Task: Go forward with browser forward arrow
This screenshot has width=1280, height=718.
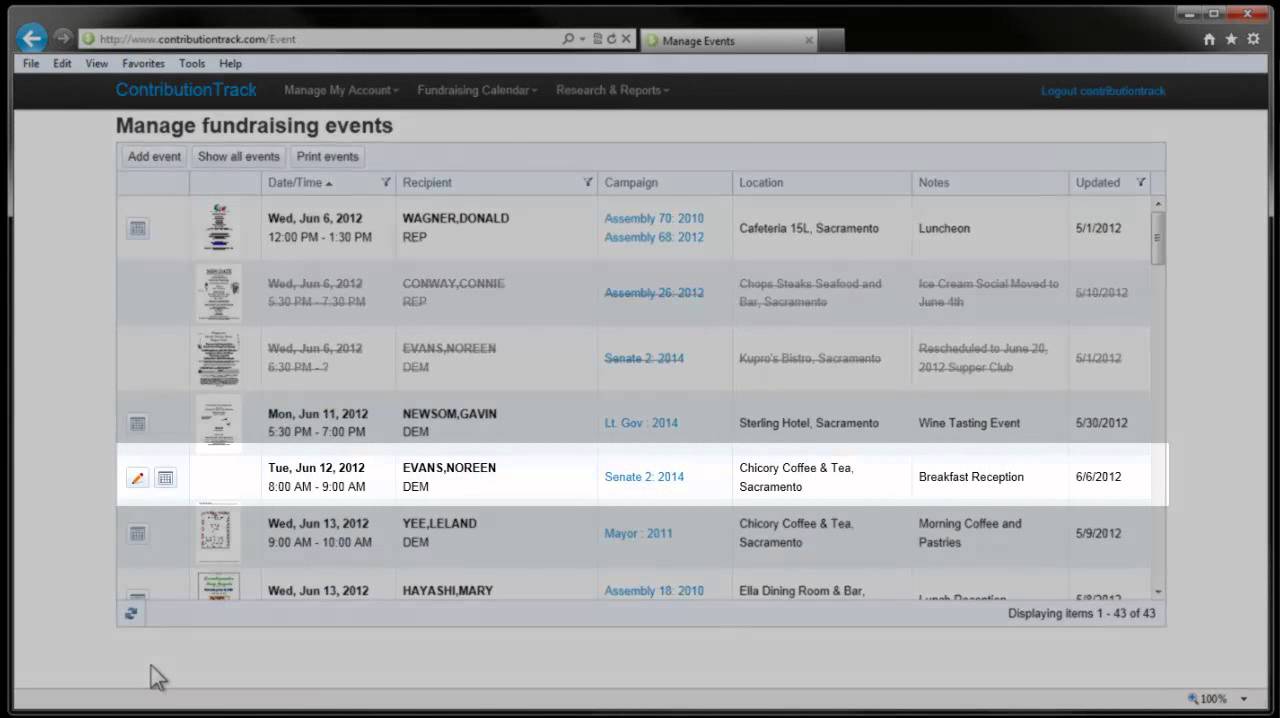Action: [63, 37]
